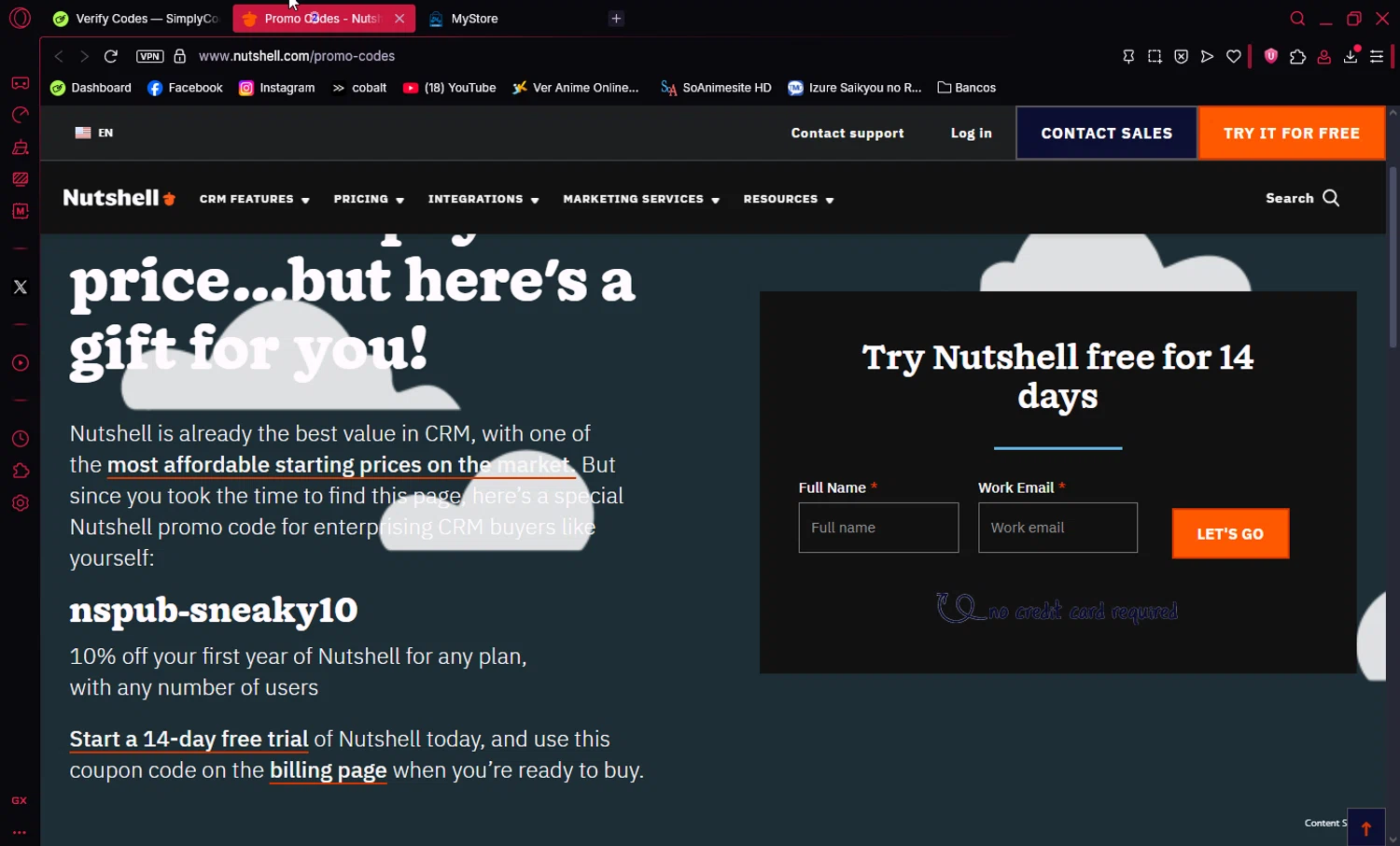Open the Opera GX main menu logo
Image resolution: width=1400 pixels, height=846 pixels.
tap(20, 18)
